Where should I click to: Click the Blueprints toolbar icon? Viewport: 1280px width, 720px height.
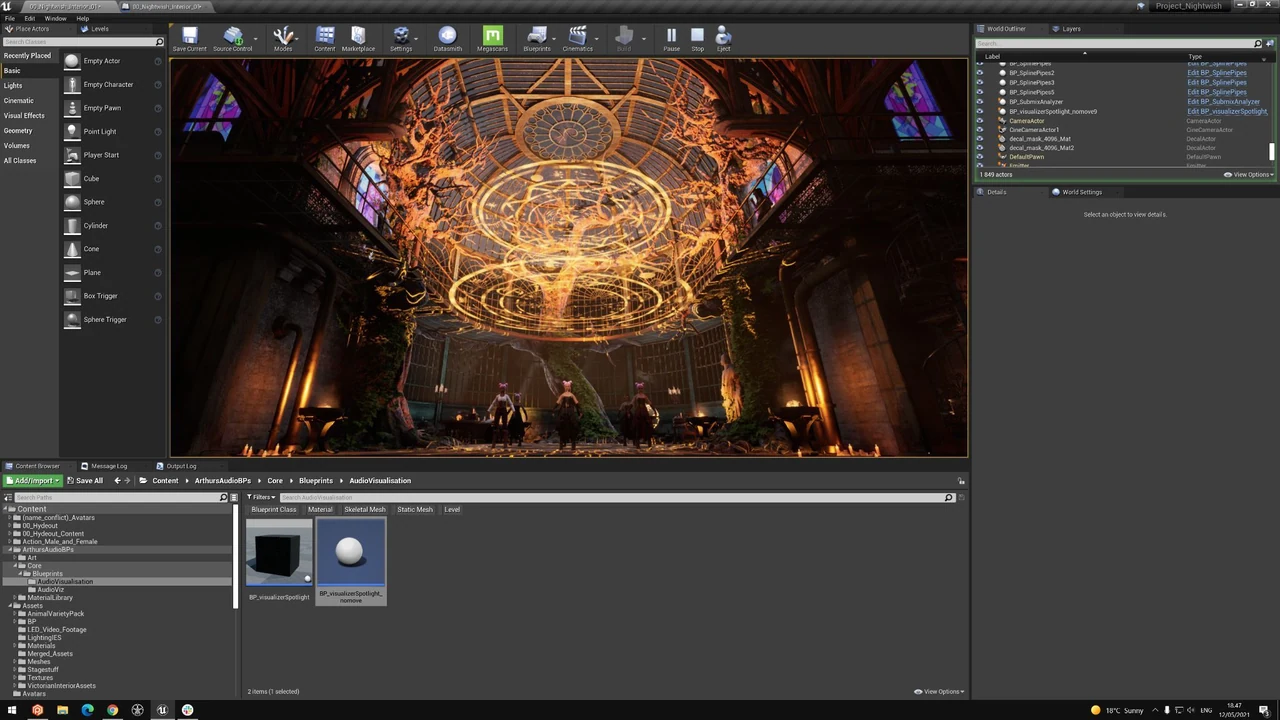pos(537,40)
